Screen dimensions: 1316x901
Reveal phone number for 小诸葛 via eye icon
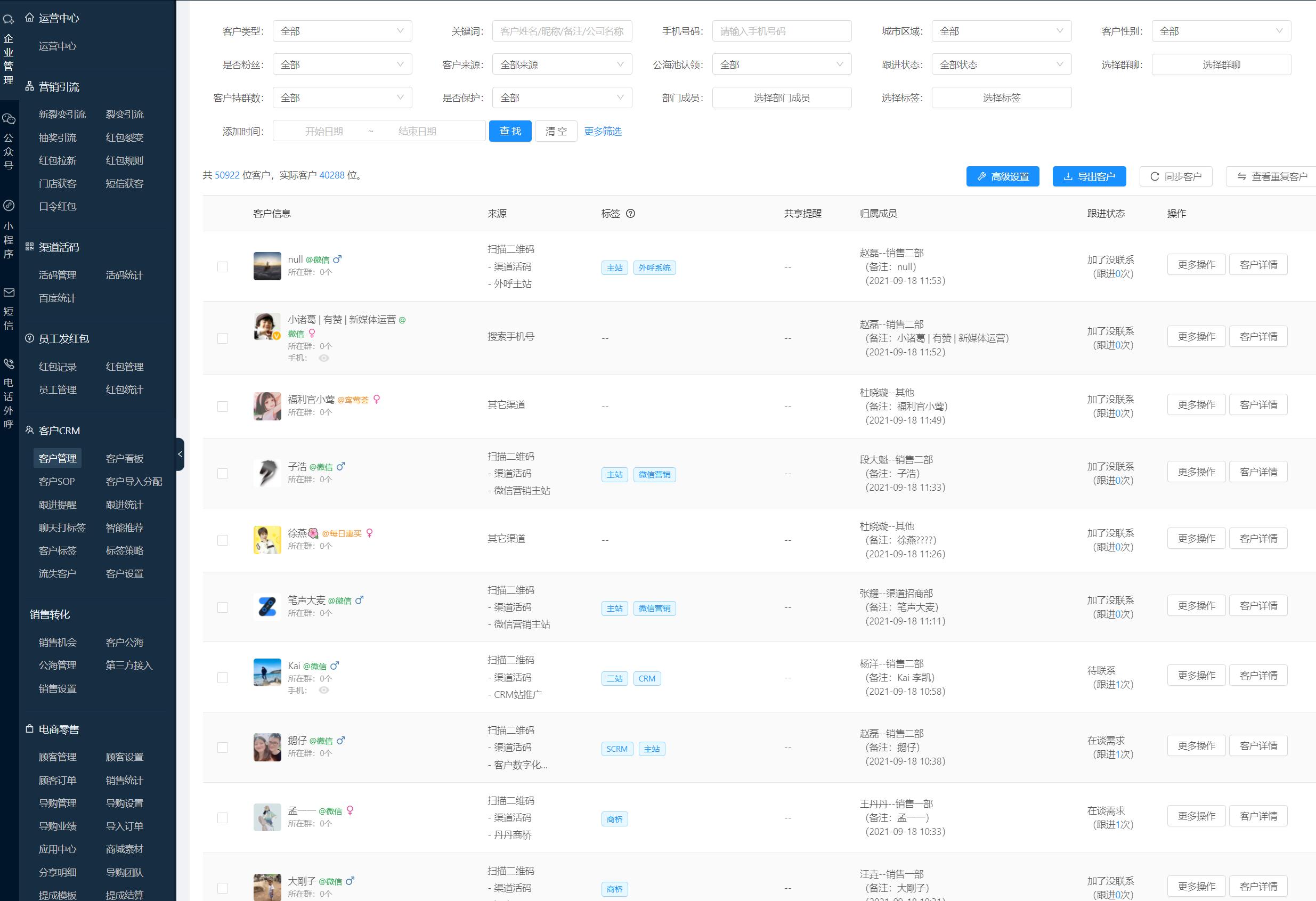point(324,358)
